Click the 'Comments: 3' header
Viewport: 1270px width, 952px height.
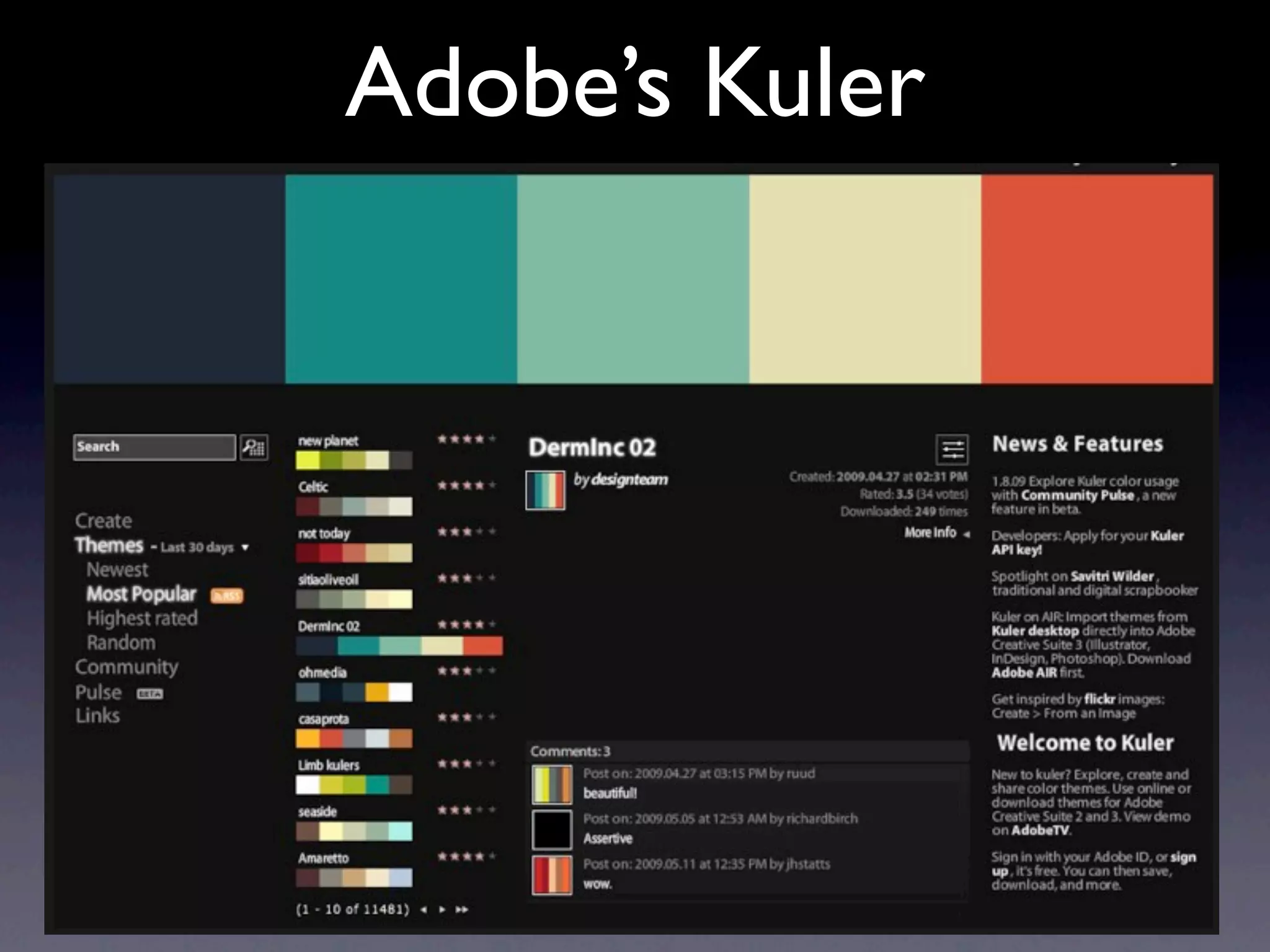click(x=570, y=752)
